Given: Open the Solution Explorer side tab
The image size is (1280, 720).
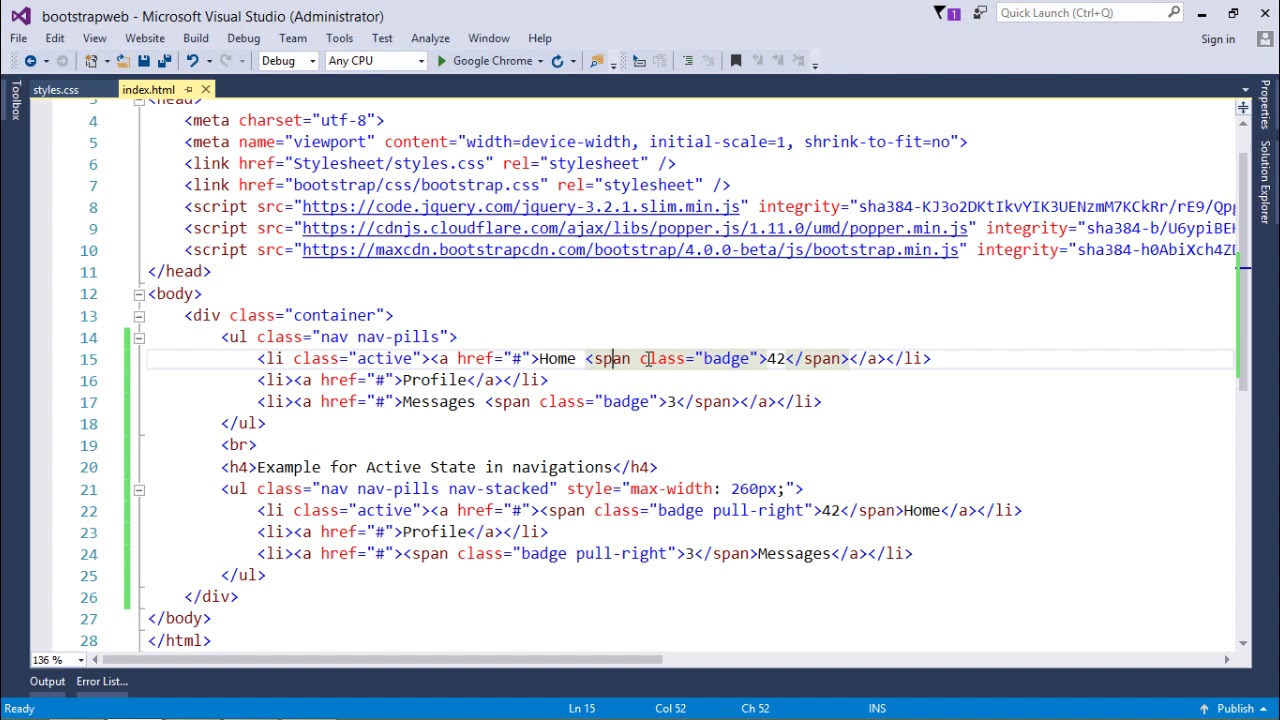Looking at the screenshot, I should [x=1265, y=182].
